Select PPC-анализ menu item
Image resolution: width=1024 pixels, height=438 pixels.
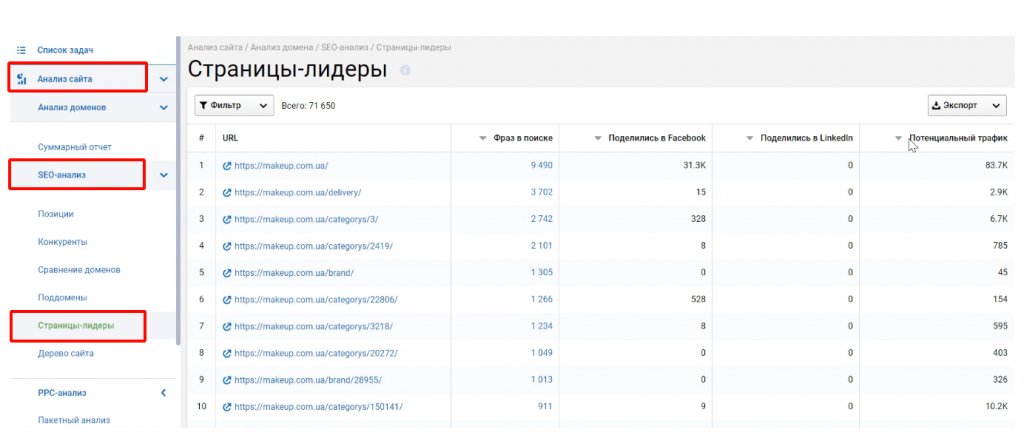coord(62,393)
